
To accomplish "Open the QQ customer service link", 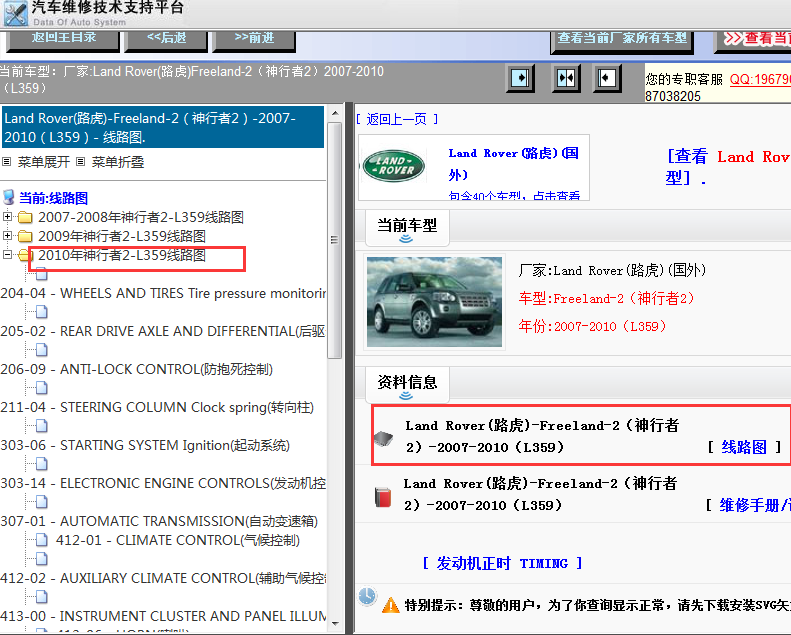I will point(760,79).
